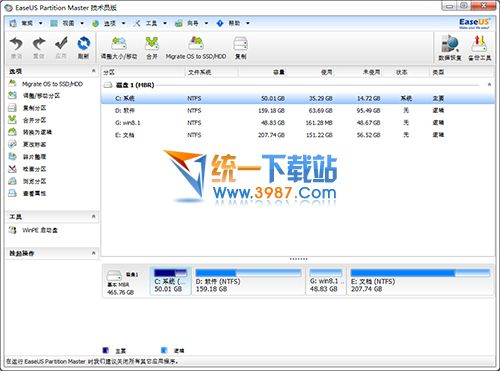Image resolution: width=500 pixels, height=371 pixels.
Task: Select the D: 软件 (NTFS) disk map block
Action: pos(249,281)
